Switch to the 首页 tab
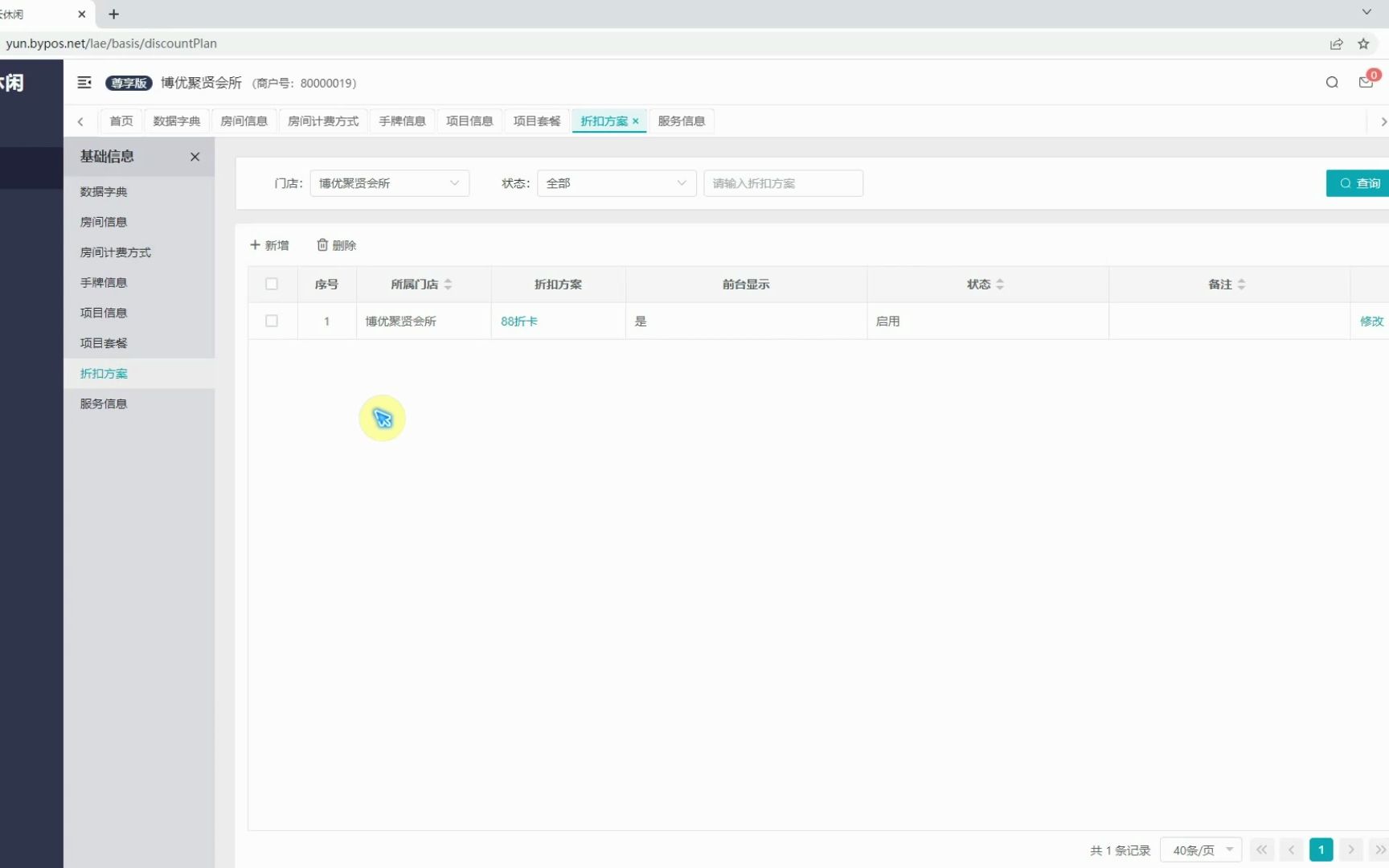The image size is (1389, 868). point(121,121)
